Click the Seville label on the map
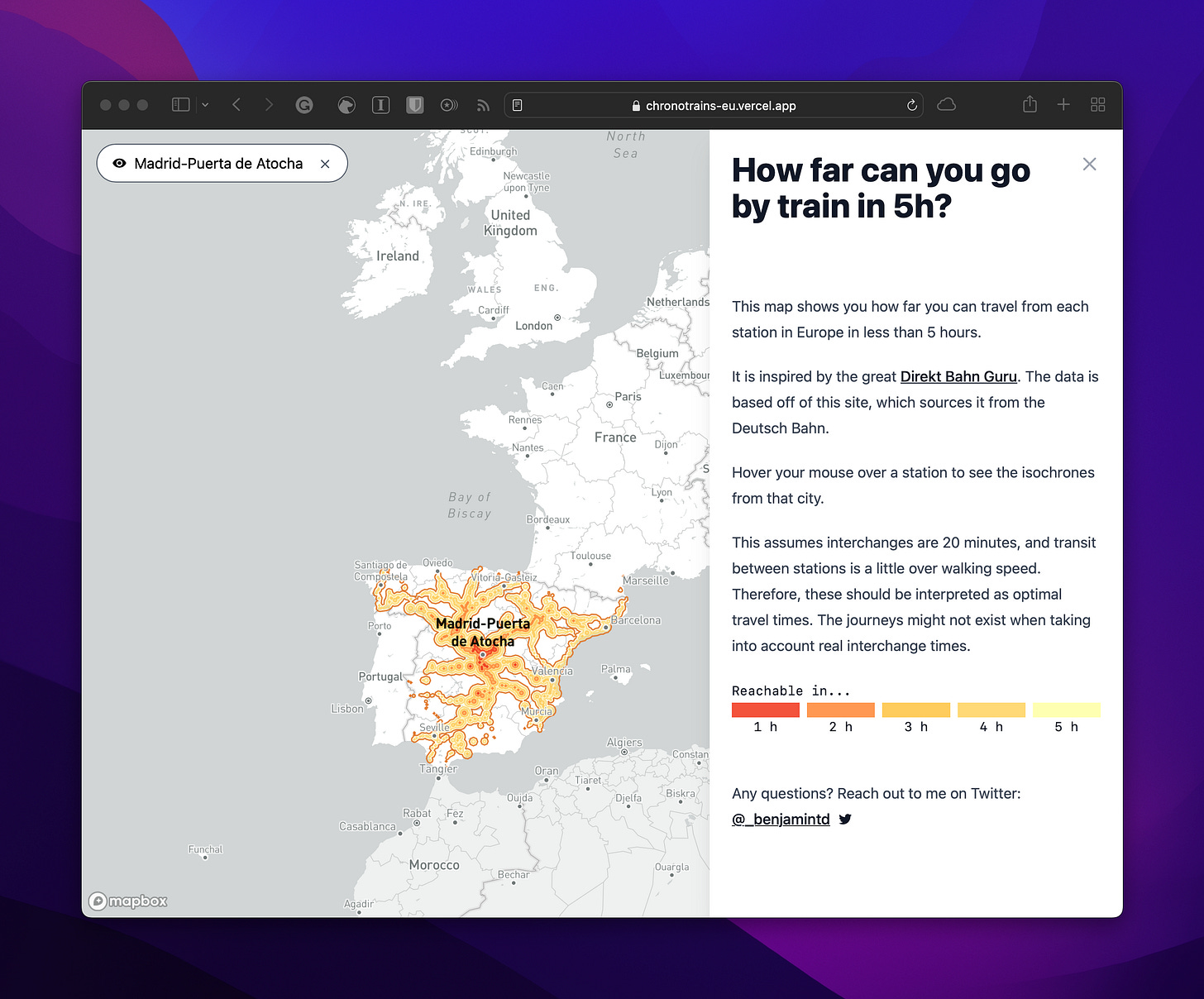 (434, 728)
